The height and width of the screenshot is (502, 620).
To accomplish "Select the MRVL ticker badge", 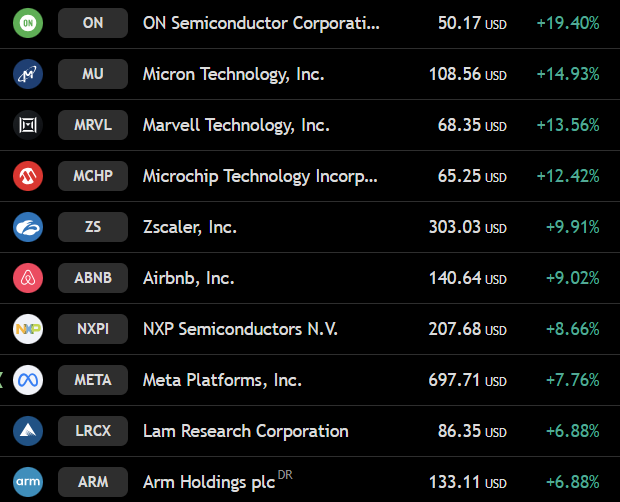I will click(x=93, y=125).
